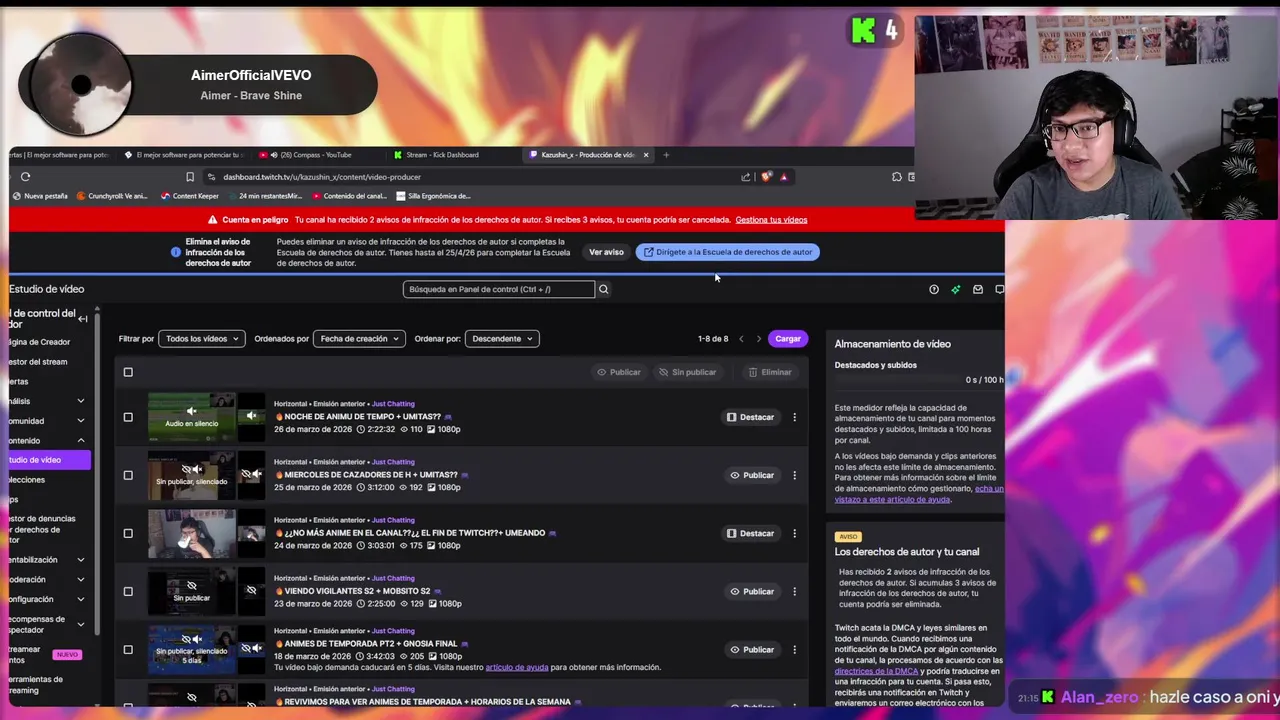The height and width of the screenshot is (720, 1280).
Task: Open options menu for ANIMES DE TEMPORADA PT2 video
Action: point(795,649)
